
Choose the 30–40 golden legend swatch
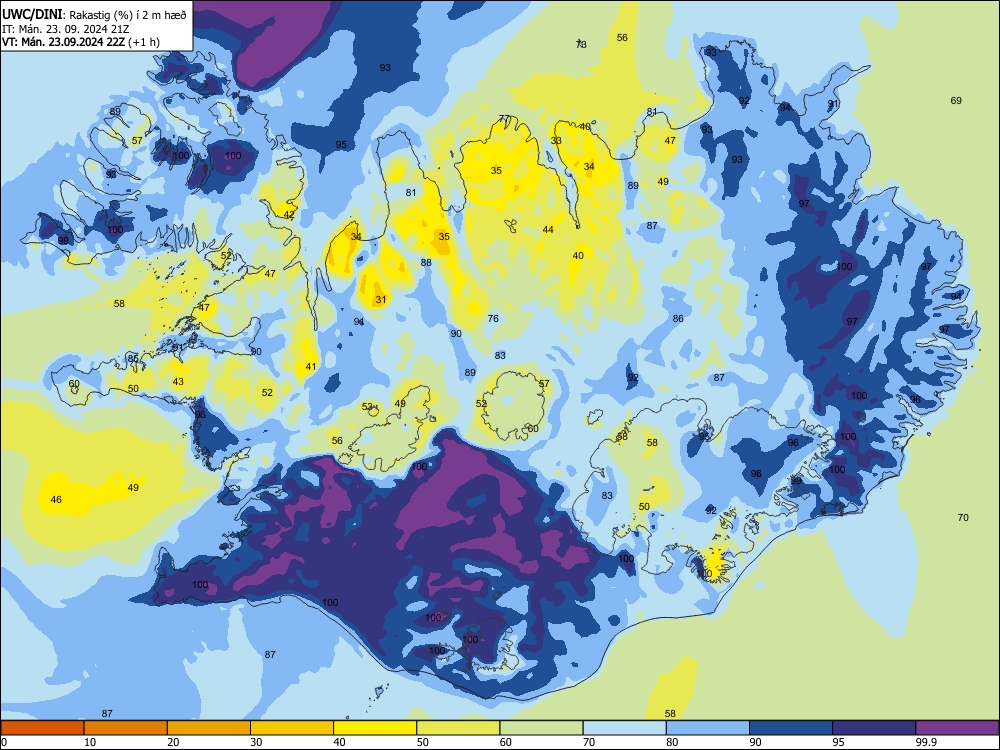click(x=292, y=728)
